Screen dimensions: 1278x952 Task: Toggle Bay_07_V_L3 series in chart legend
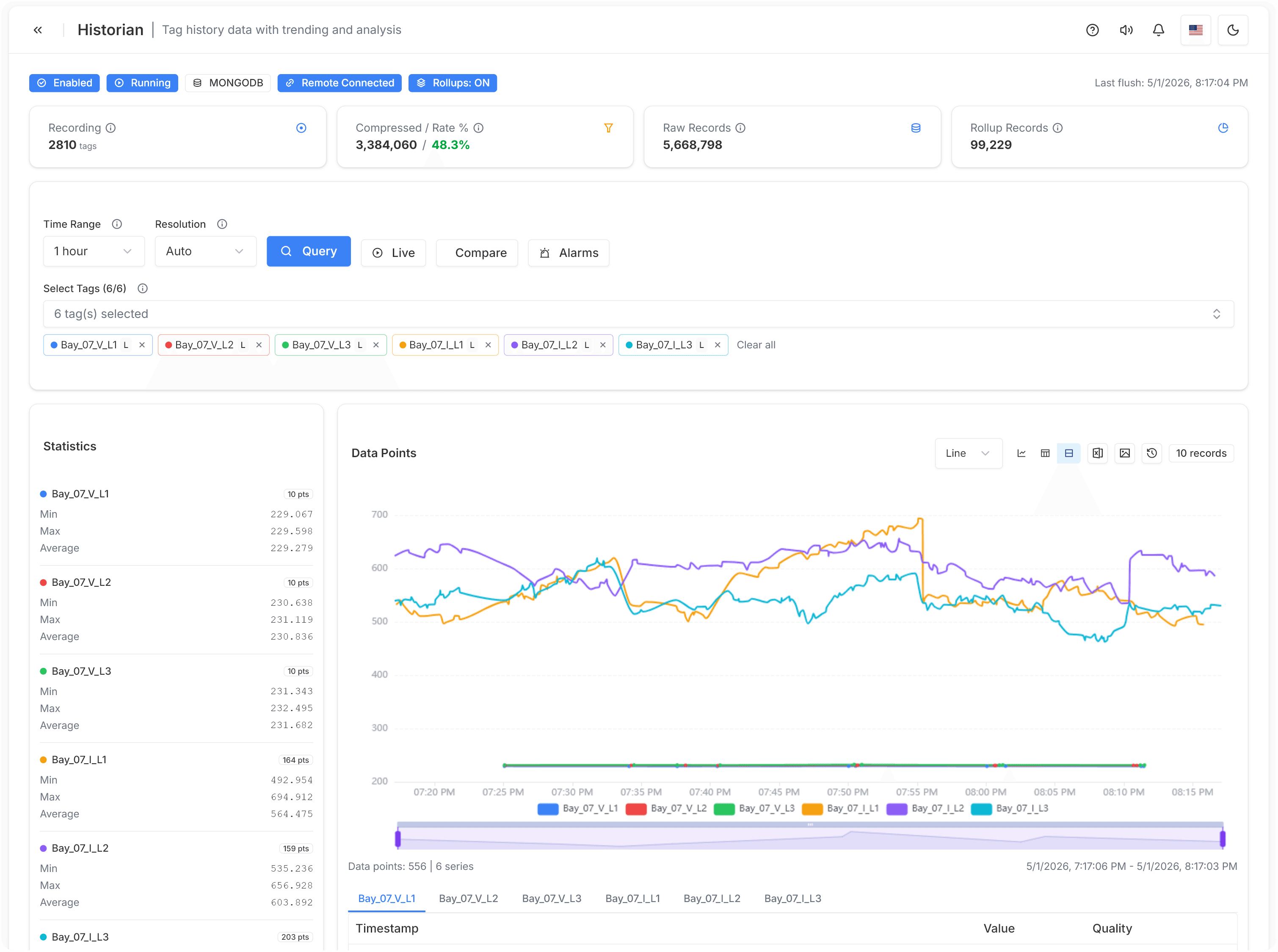click(754, 809)
